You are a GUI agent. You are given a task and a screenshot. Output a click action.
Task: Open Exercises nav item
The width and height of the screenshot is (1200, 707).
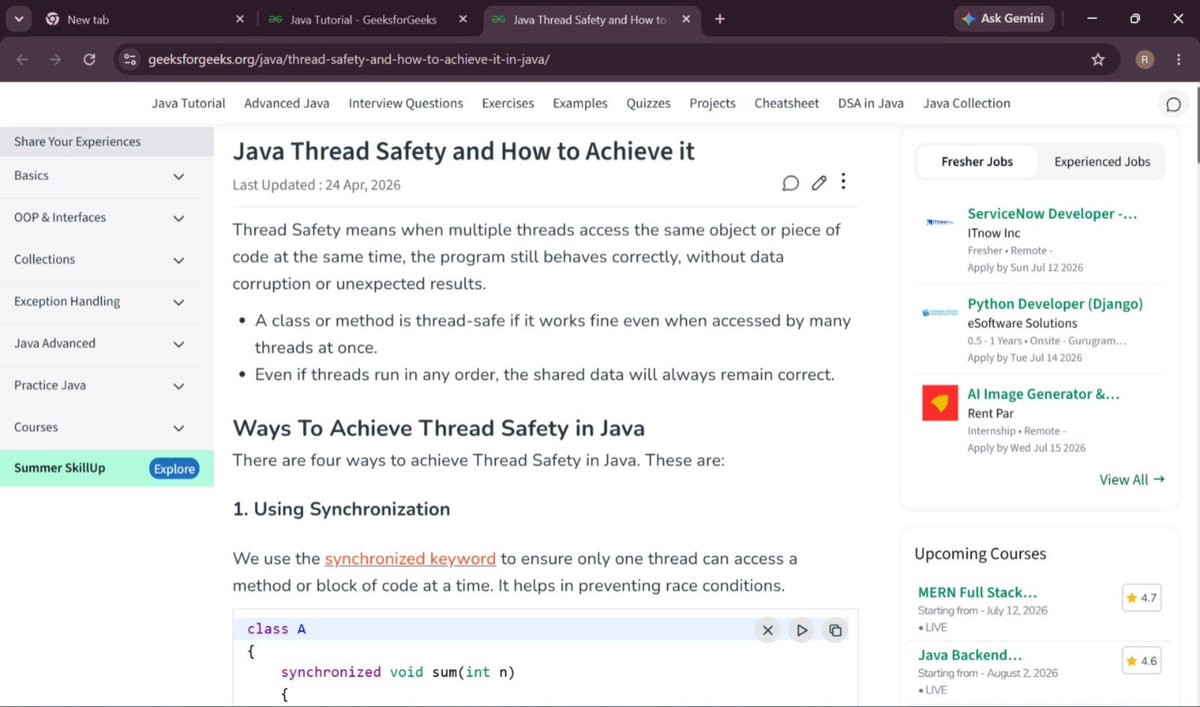[508, 104]
